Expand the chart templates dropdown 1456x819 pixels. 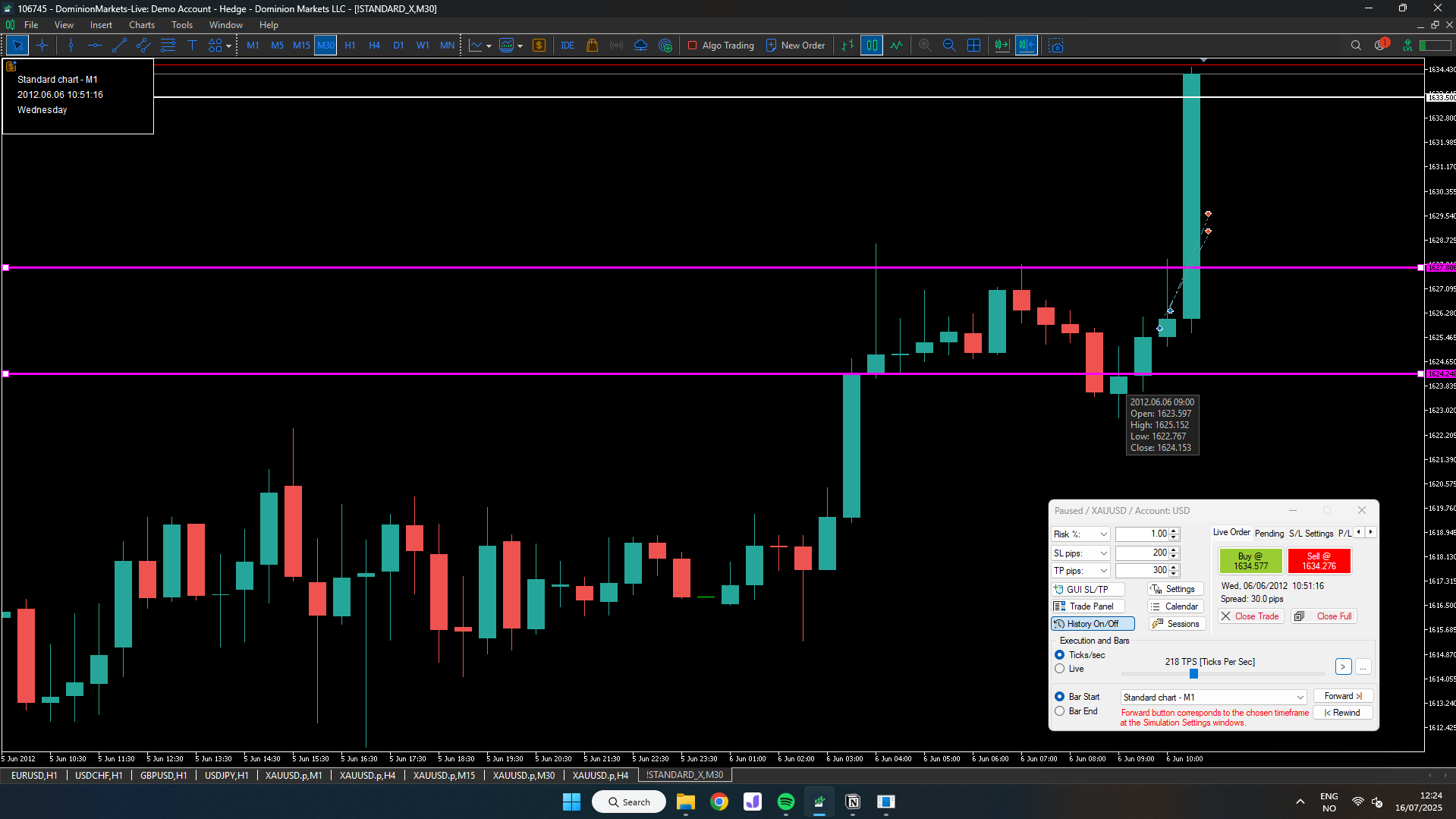click(520, 46)
